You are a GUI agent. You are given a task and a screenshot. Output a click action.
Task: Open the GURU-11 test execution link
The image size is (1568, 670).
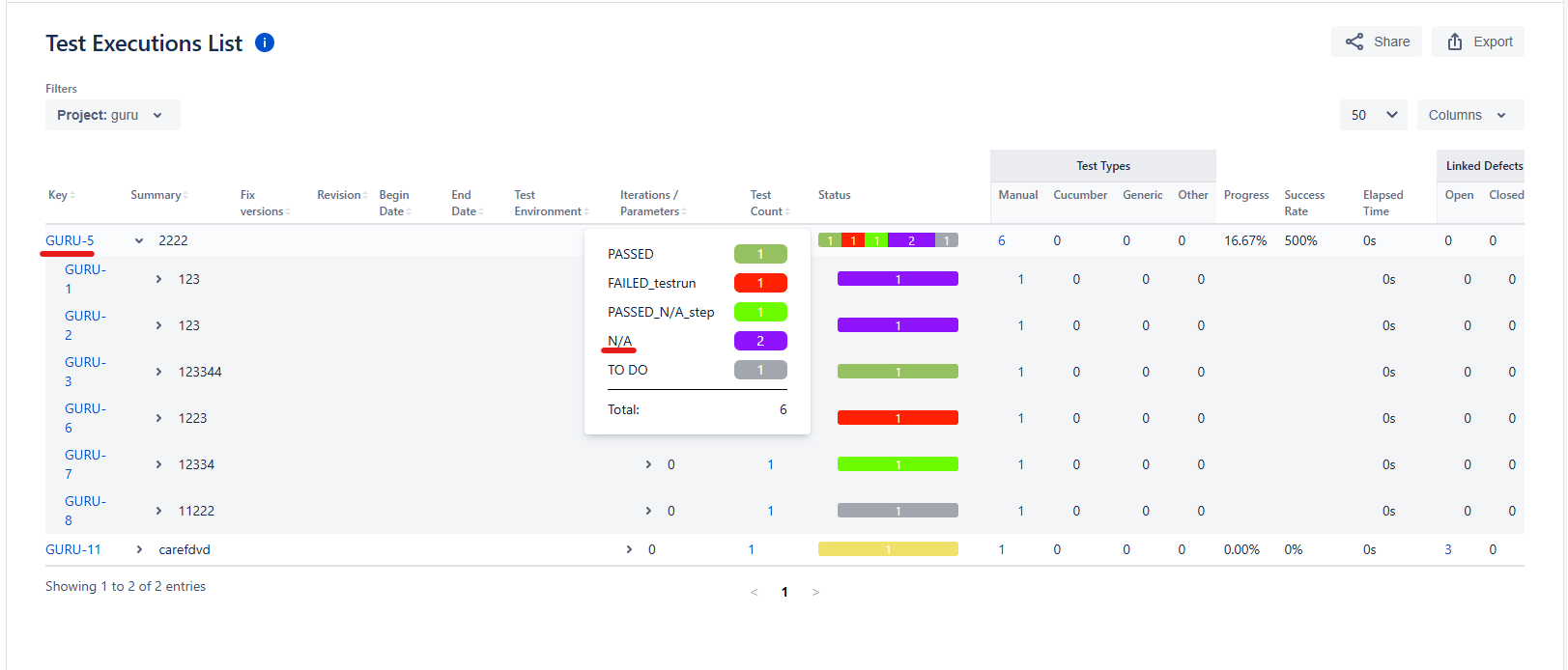[73, 549]
